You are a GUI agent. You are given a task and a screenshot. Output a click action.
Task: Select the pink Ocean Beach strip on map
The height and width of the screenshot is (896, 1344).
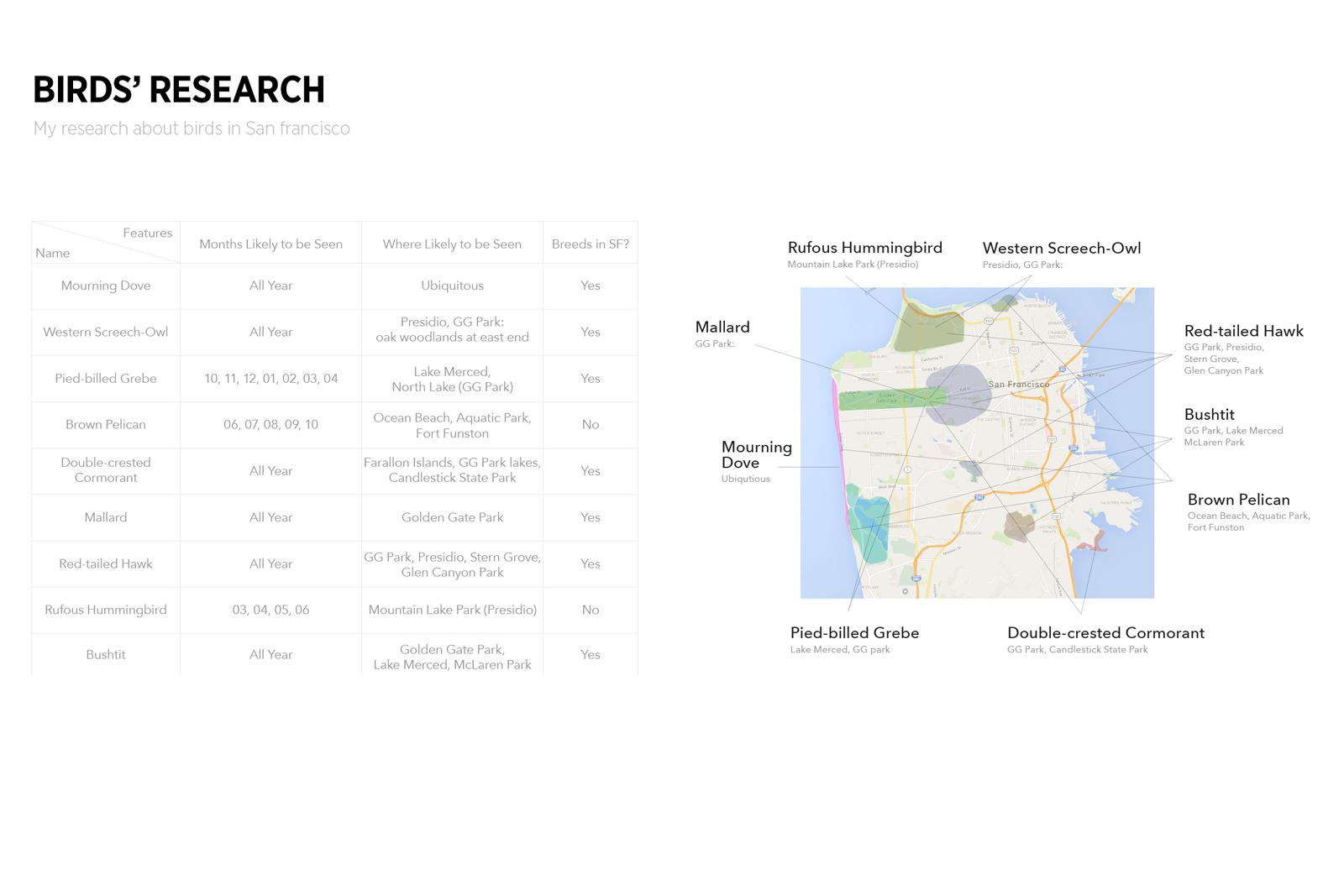coord(837,445)
